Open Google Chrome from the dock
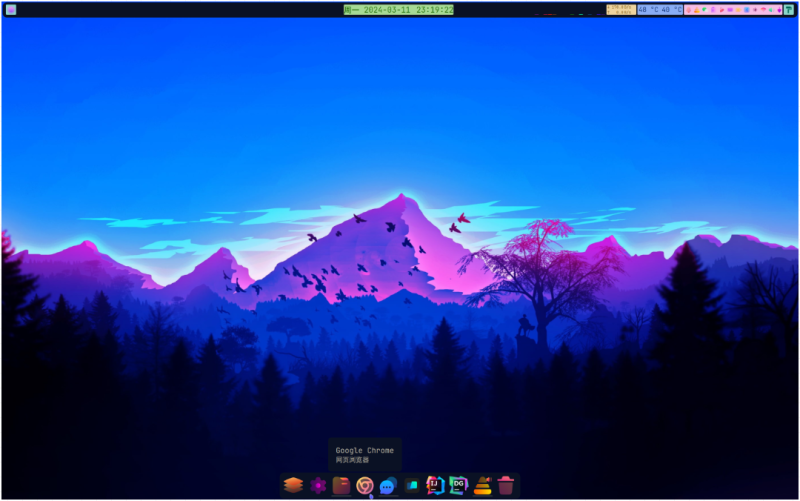 (x=365, y=485)
